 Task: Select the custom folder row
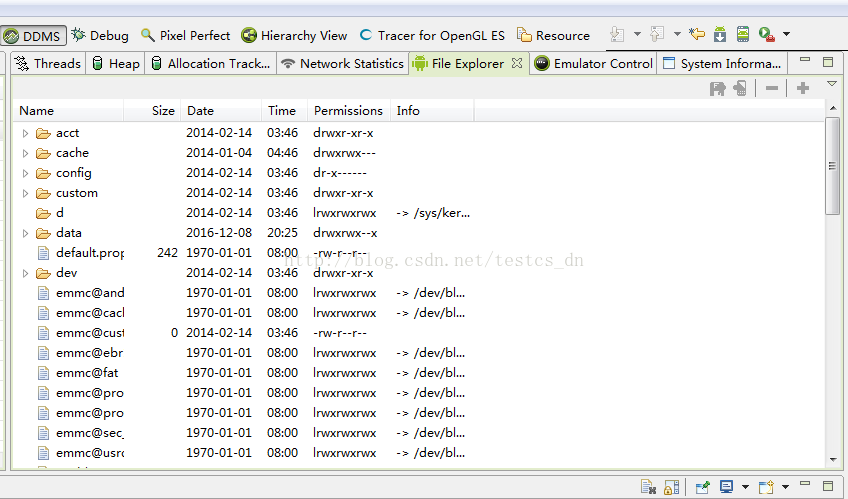[x=419, y=193]
